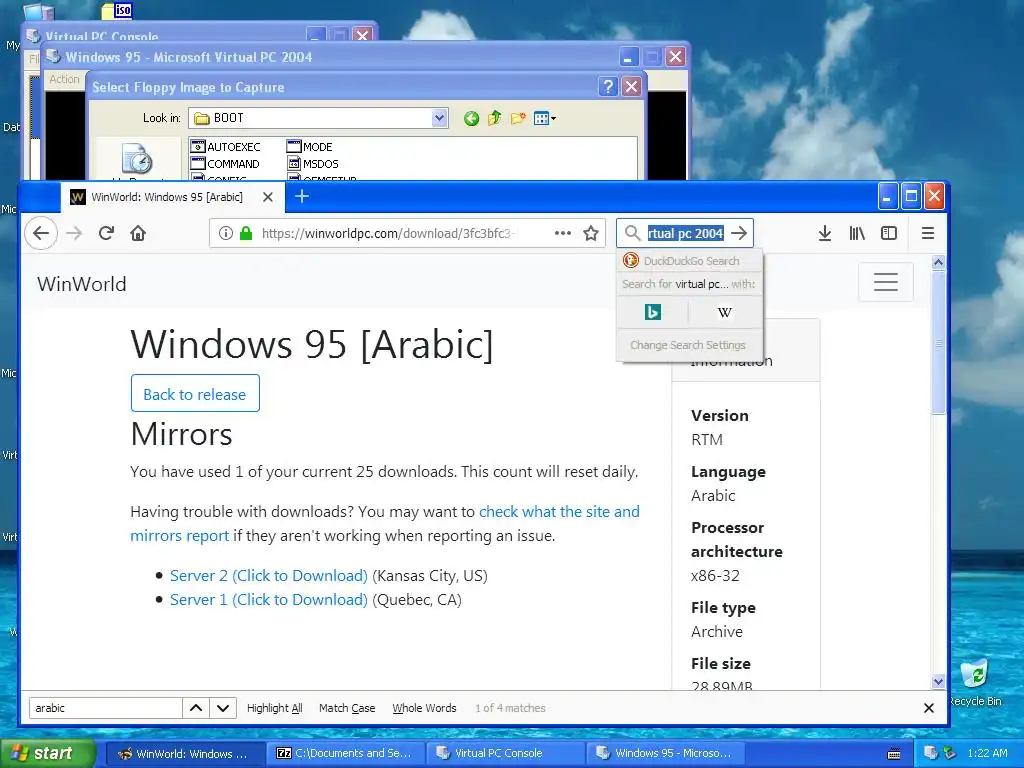This screenshot has width=1024, height=768.
Task: Select the MSDOS file
Action: 313,164
